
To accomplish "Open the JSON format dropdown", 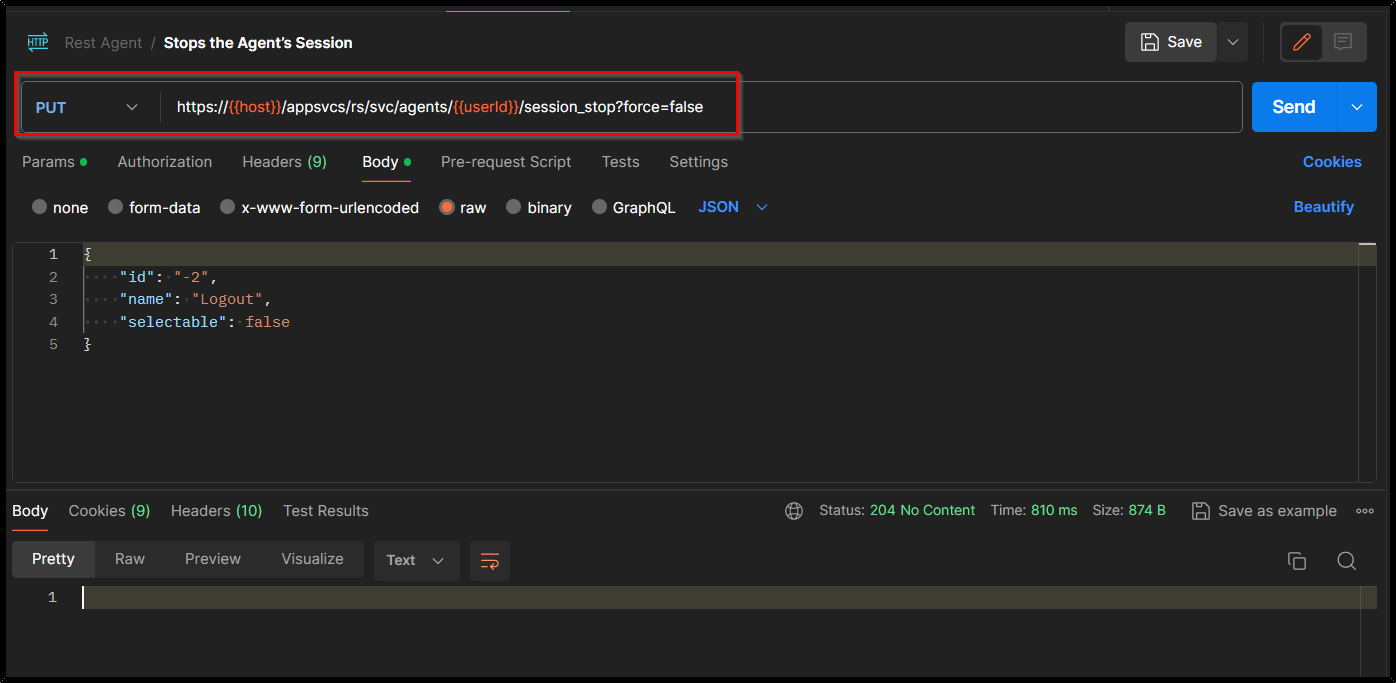I will 733,207.
